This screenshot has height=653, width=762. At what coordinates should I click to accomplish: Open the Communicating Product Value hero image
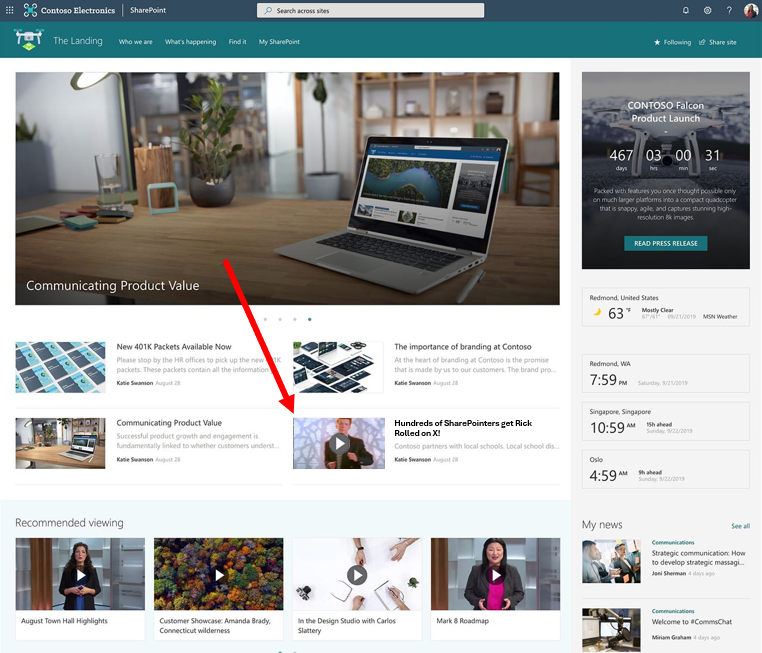click(287, 189)
